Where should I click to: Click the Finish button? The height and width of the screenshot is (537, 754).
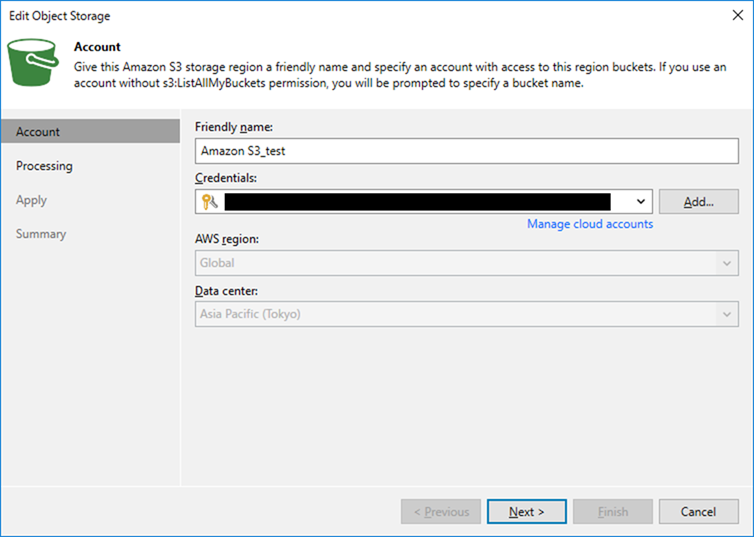point(613,512)
